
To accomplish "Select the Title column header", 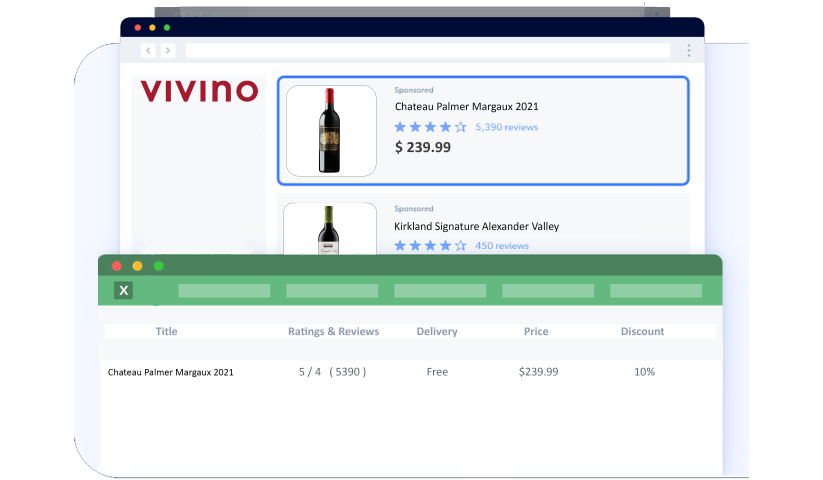I will [166, 332].
